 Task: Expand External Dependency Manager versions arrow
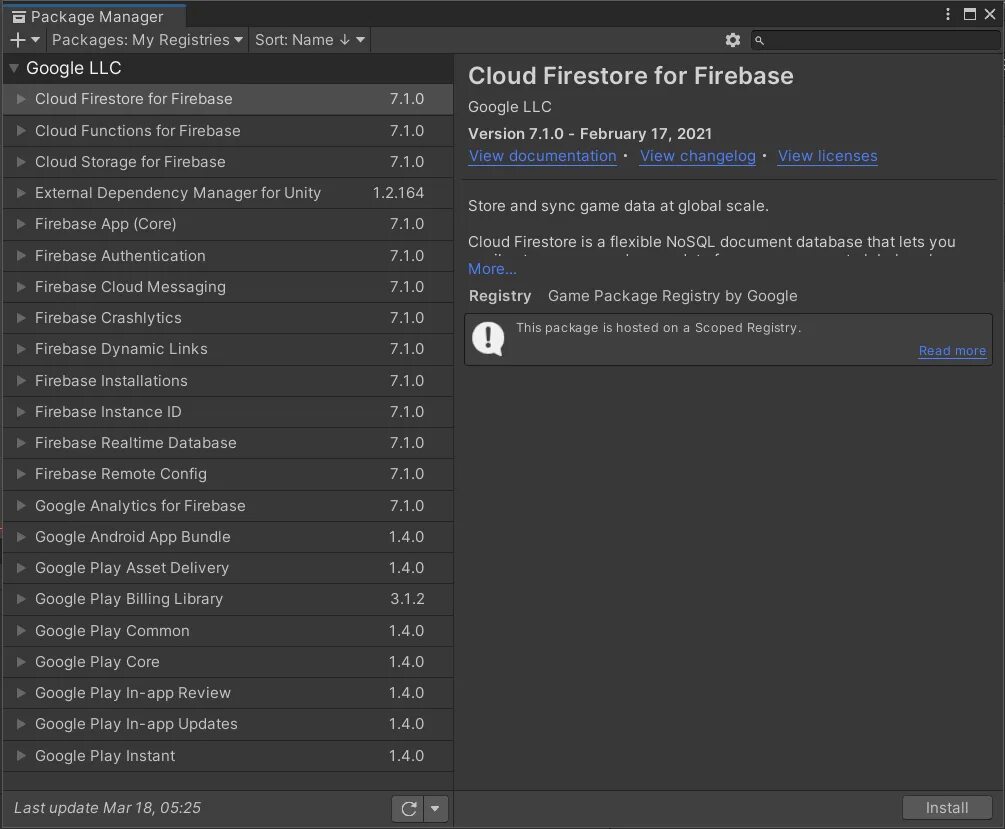click(x=21, y=193)
